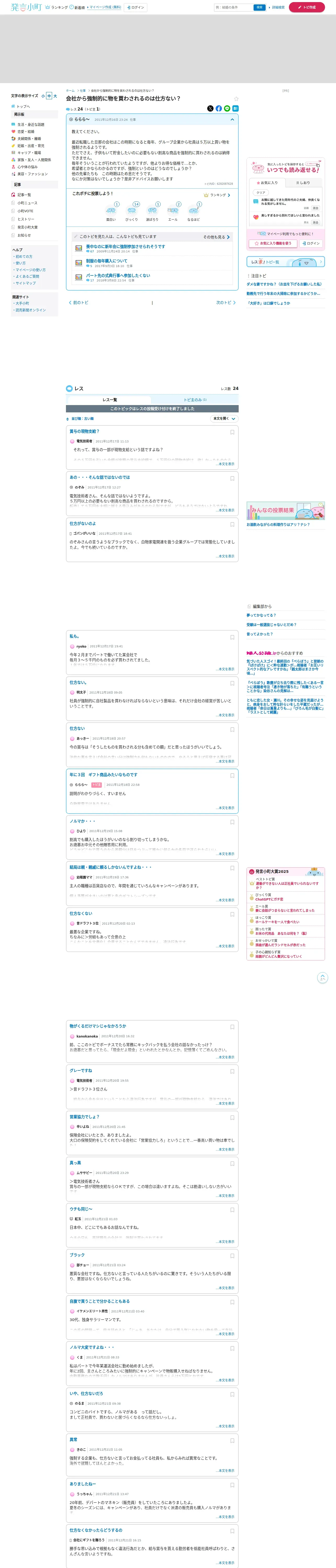
Task: Favorite the topic with the star icon
Action: coord(236,99)
